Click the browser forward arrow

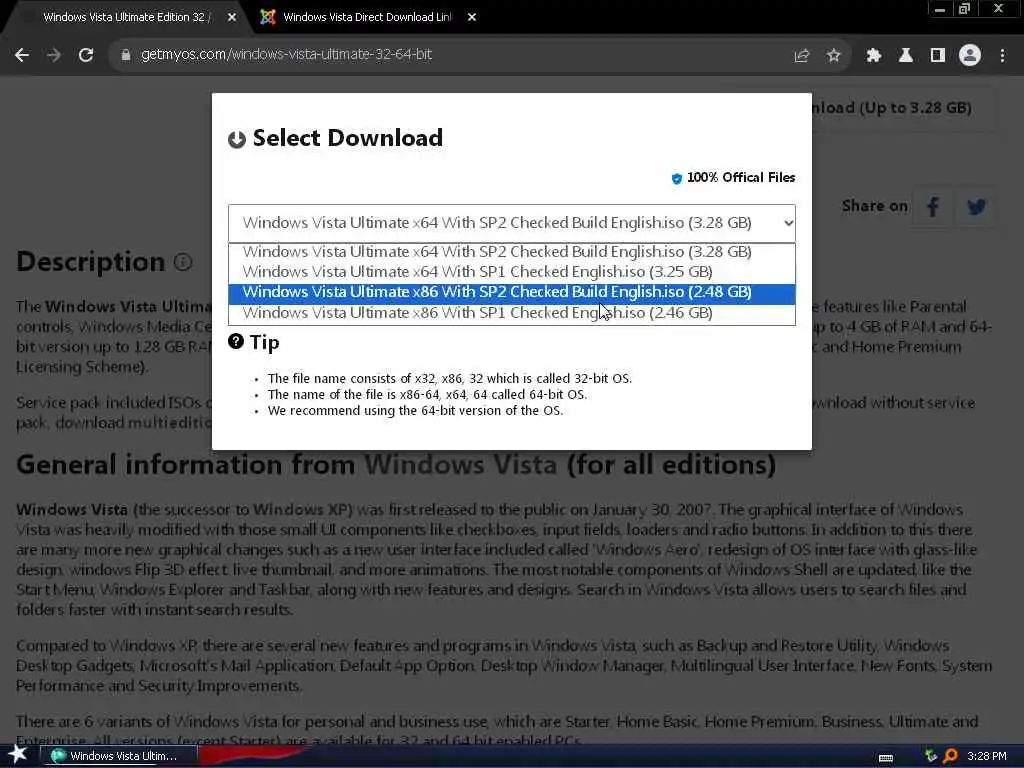click(x=54, y=55)
